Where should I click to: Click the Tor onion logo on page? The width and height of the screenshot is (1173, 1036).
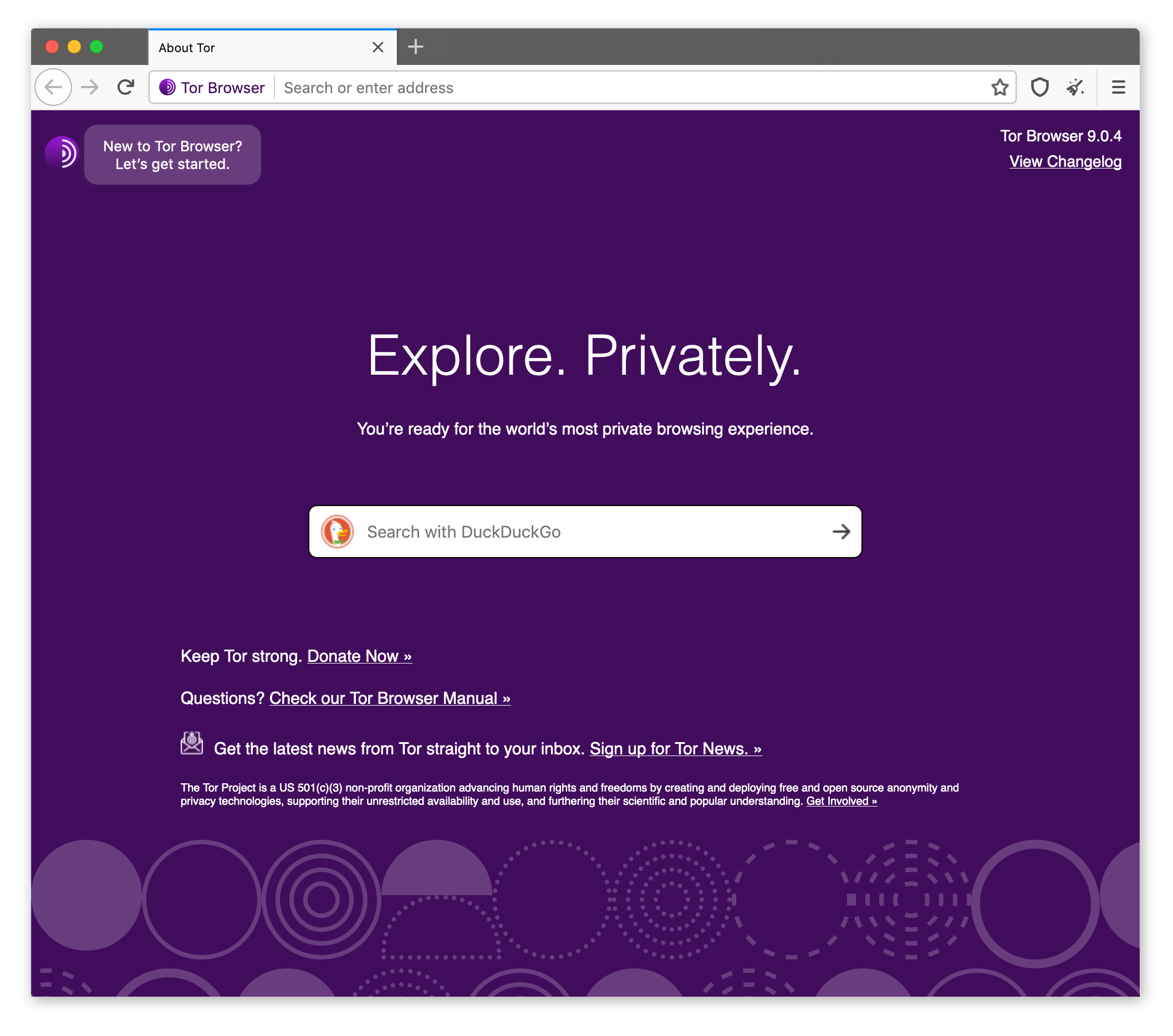click(x=62, y=152)
